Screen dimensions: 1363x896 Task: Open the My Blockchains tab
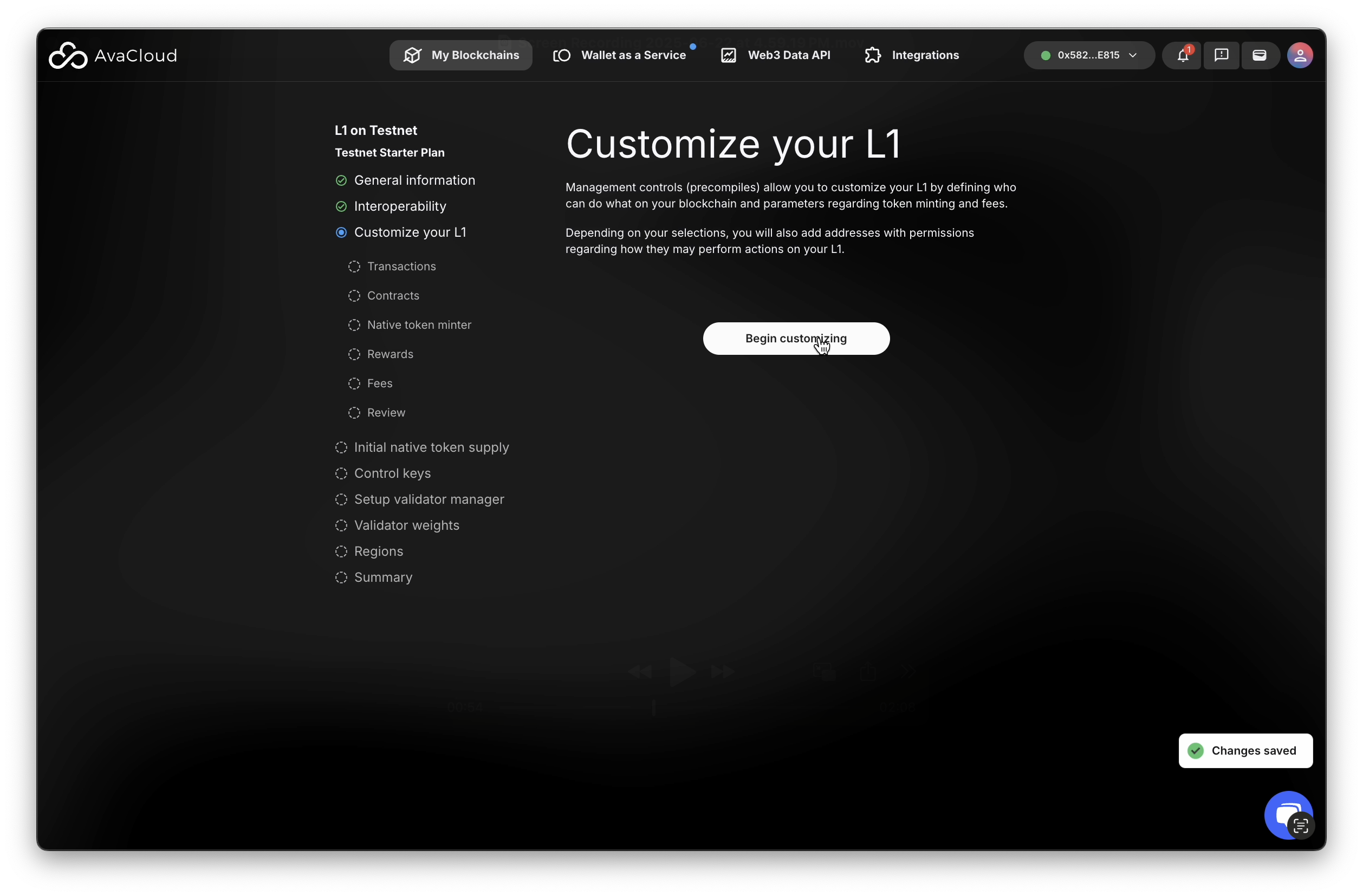click(x=460, y=56)
